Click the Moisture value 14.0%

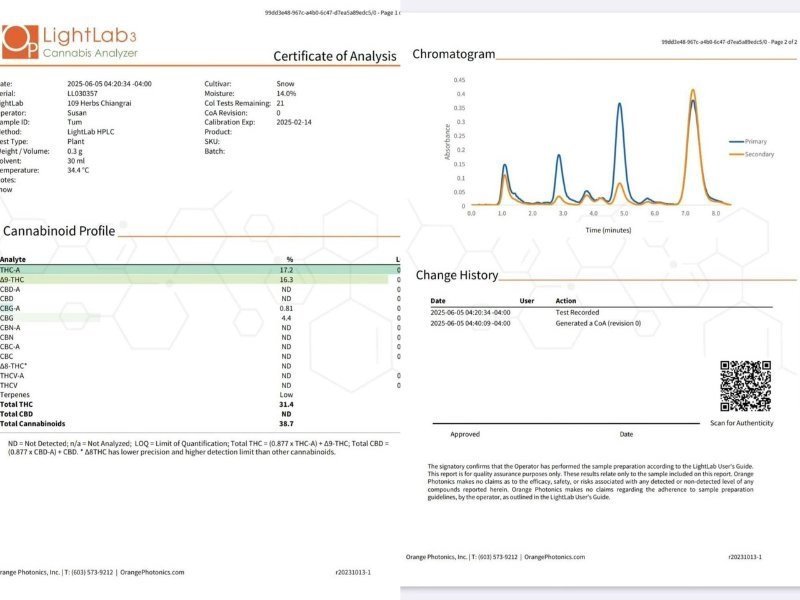tap(286, 93)
